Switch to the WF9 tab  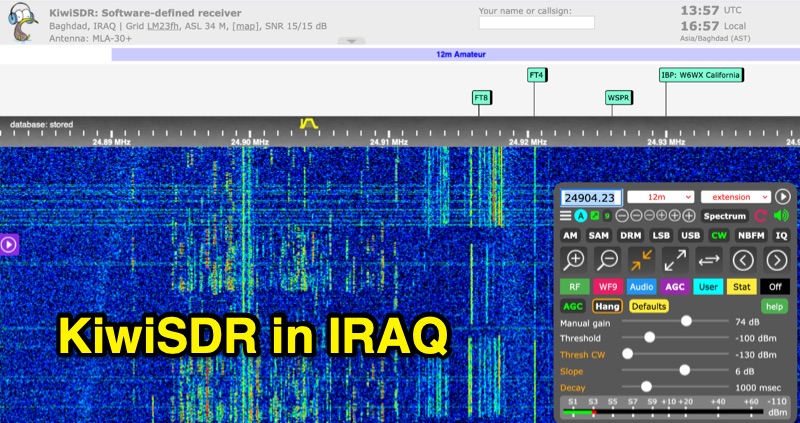point(608,287)
